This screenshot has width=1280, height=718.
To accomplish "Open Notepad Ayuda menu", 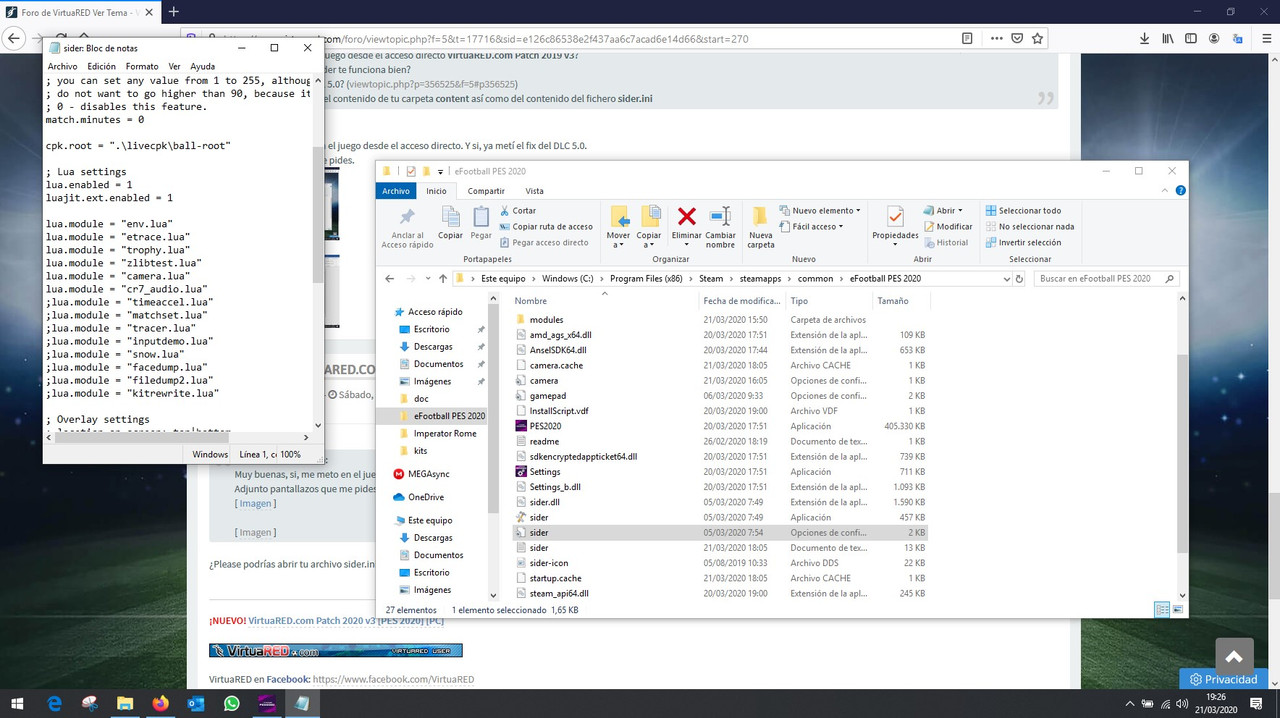I will point(203,67).
